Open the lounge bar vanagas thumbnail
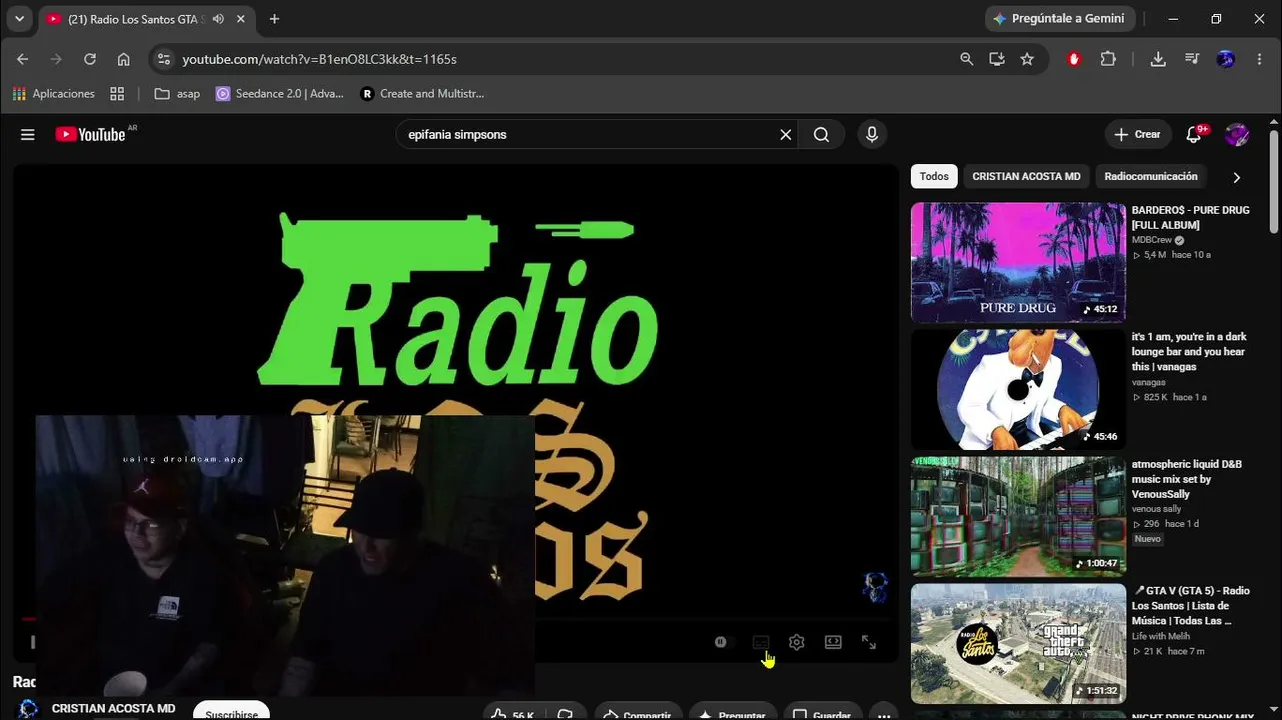The width and height of the screenshot is (1282, 720). click(x=1018, y=390)
